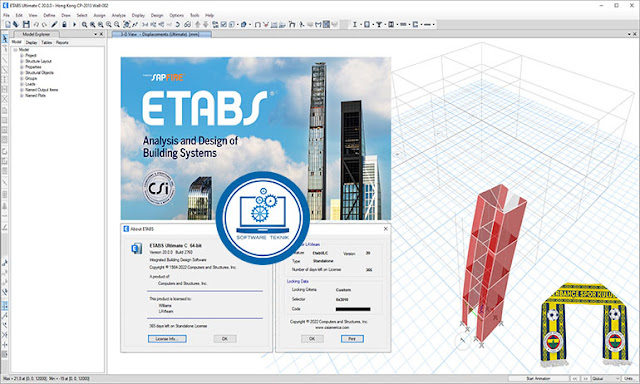640x384 pixels.
Task: Open the Analyze menu
Action: [119, 15]
